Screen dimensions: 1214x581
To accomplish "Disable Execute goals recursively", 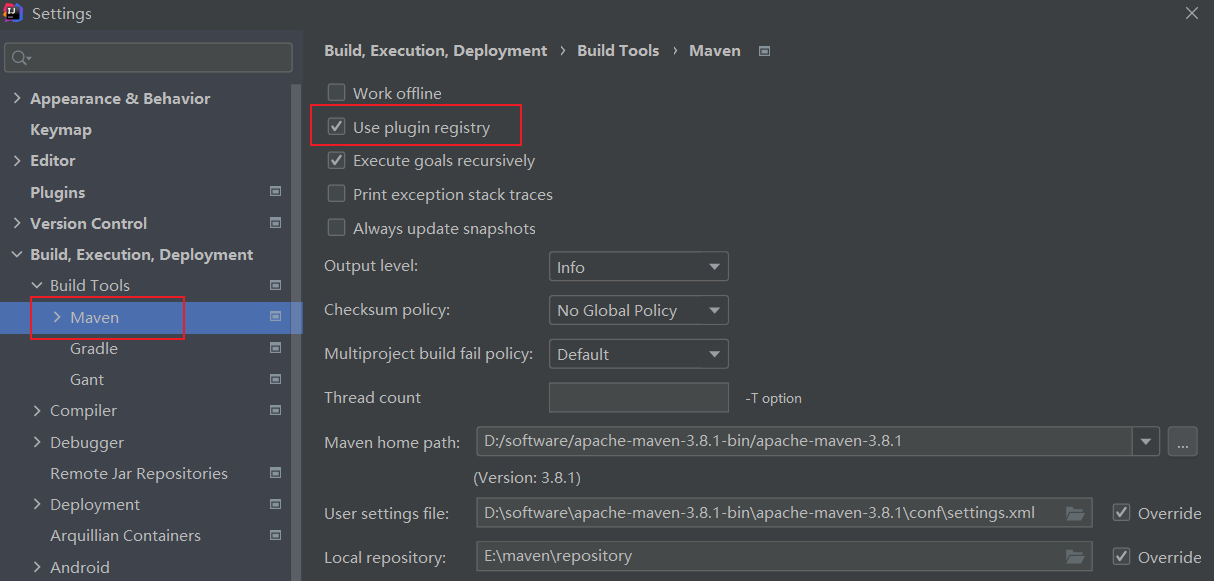I will (336, 160).
